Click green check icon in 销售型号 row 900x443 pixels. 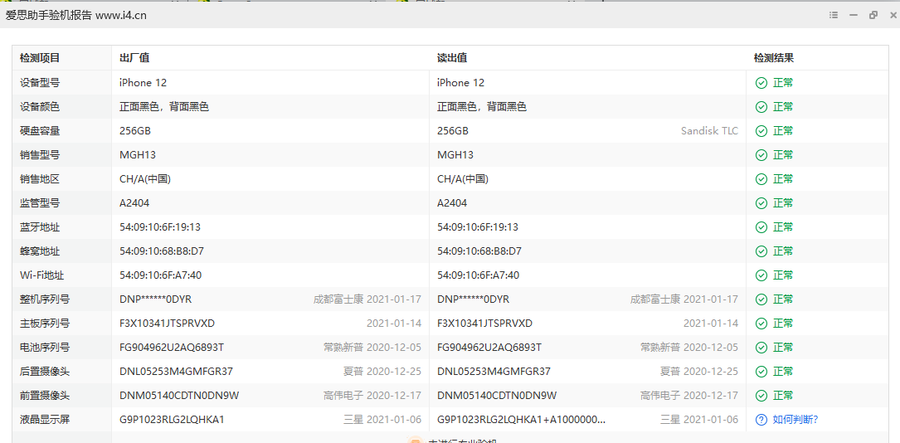[761, 155]
